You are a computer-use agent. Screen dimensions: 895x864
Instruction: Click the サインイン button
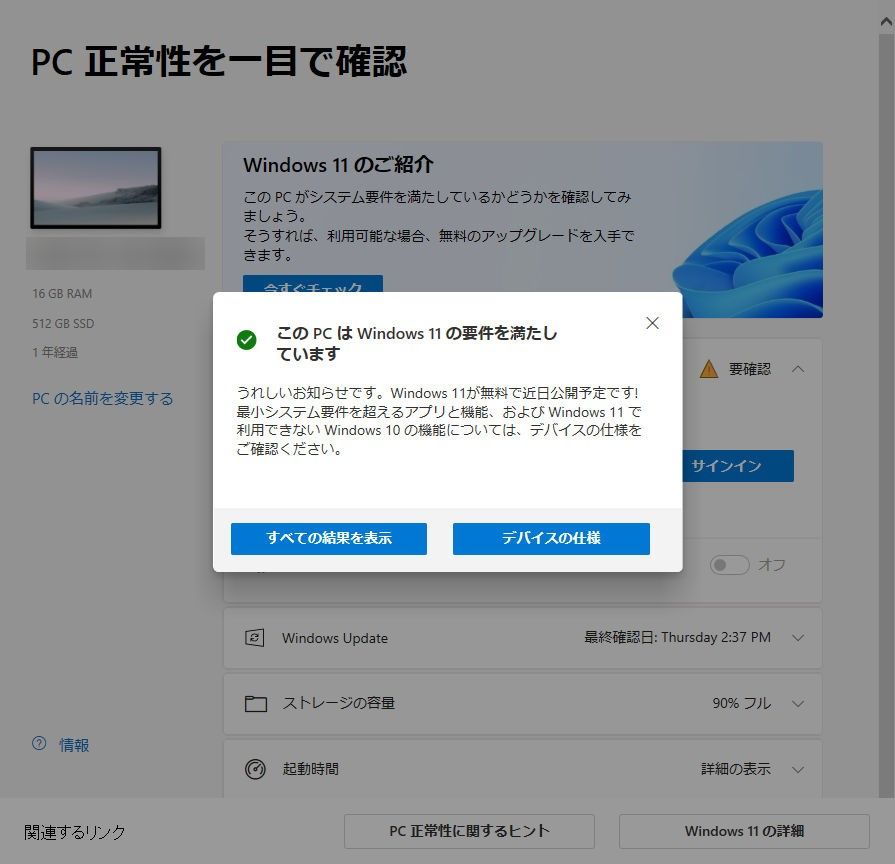737,466
